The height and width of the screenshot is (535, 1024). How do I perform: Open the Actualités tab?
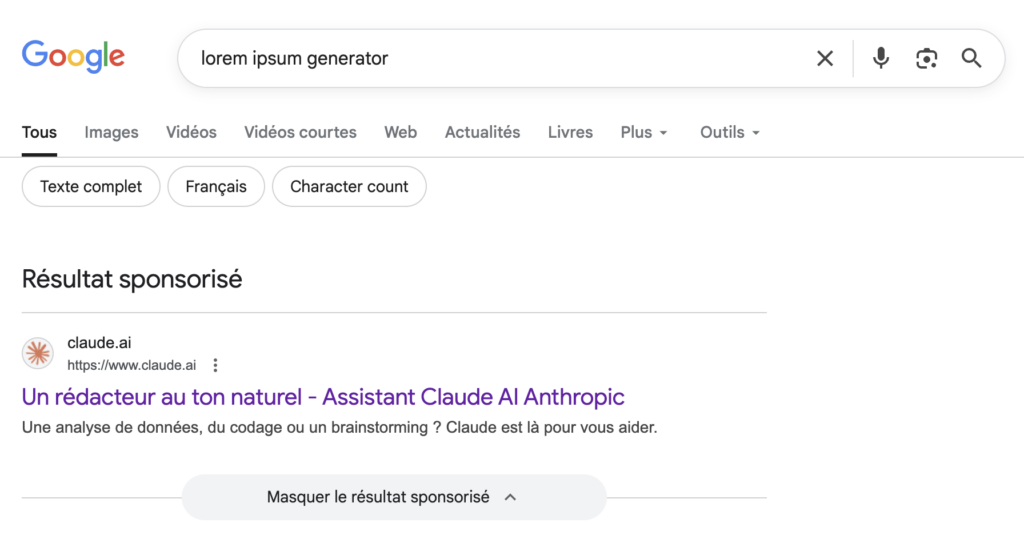click(x=482, y=133)
